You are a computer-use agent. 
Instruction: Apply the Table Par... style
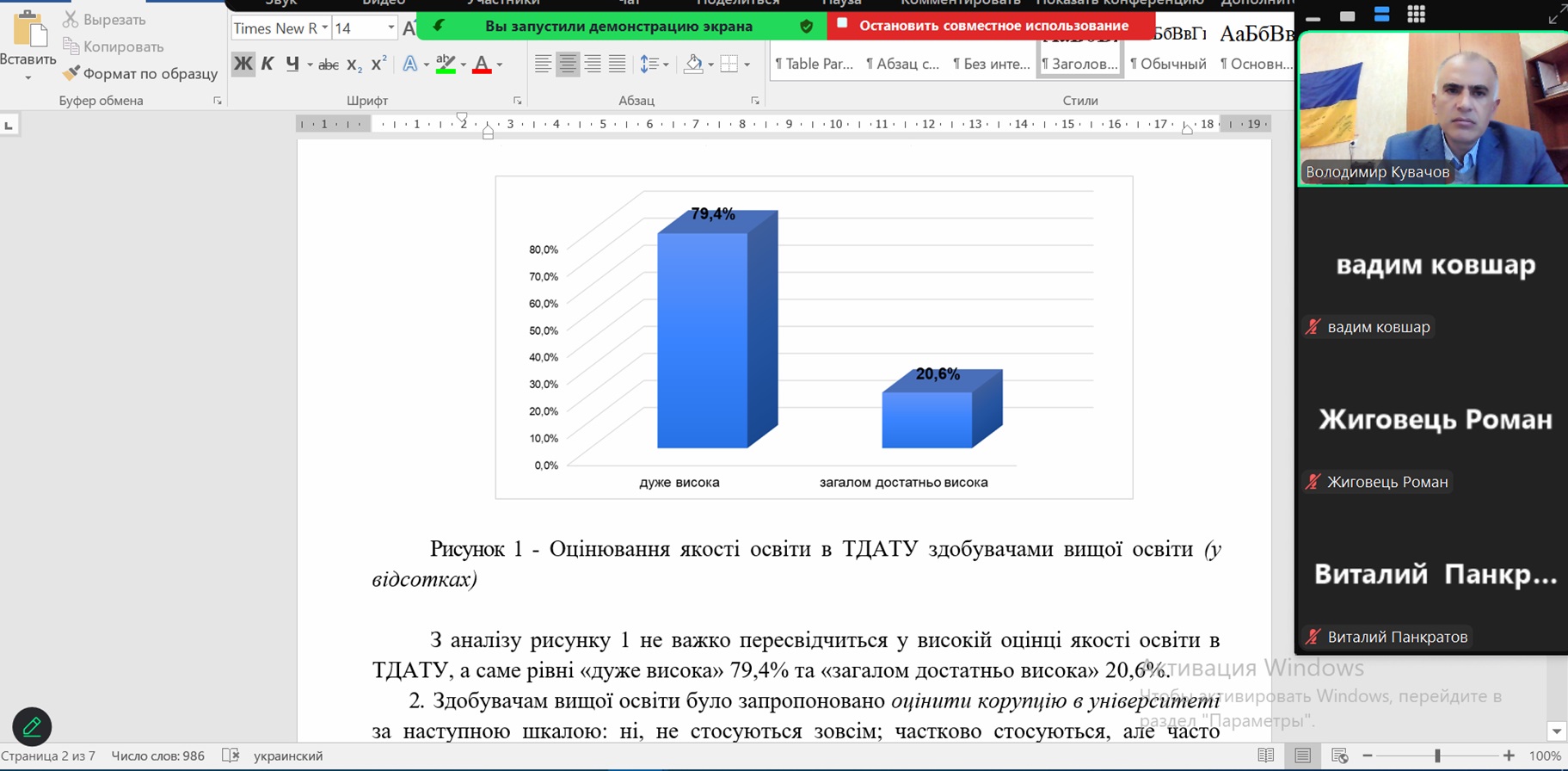tap(814, 64)
